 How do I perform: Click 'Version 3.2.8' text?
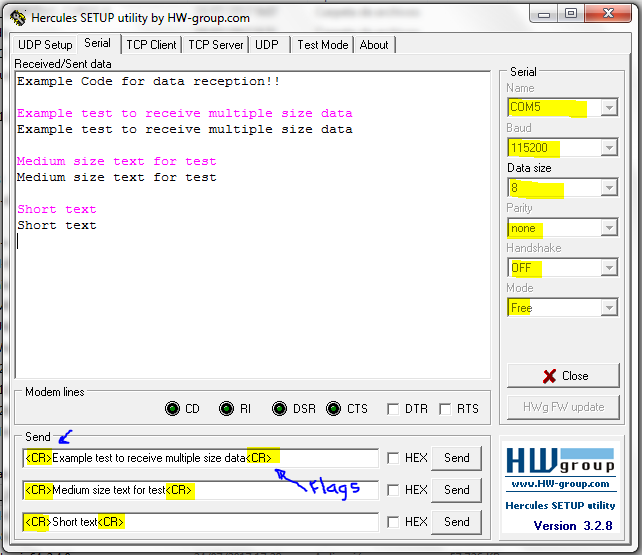573,526
